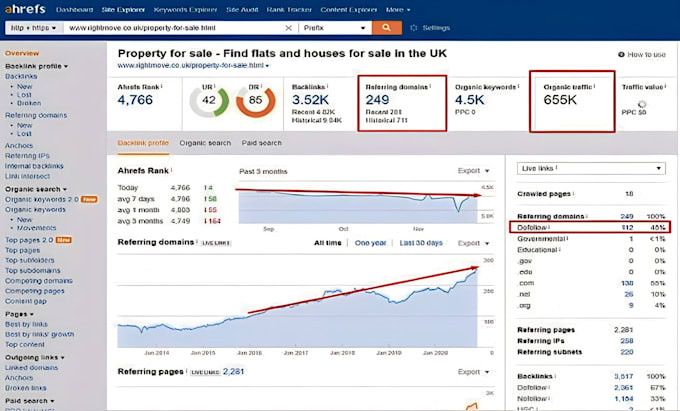Open Top subfolders in the sidebar
680x411 pixels.
[29, 261]
